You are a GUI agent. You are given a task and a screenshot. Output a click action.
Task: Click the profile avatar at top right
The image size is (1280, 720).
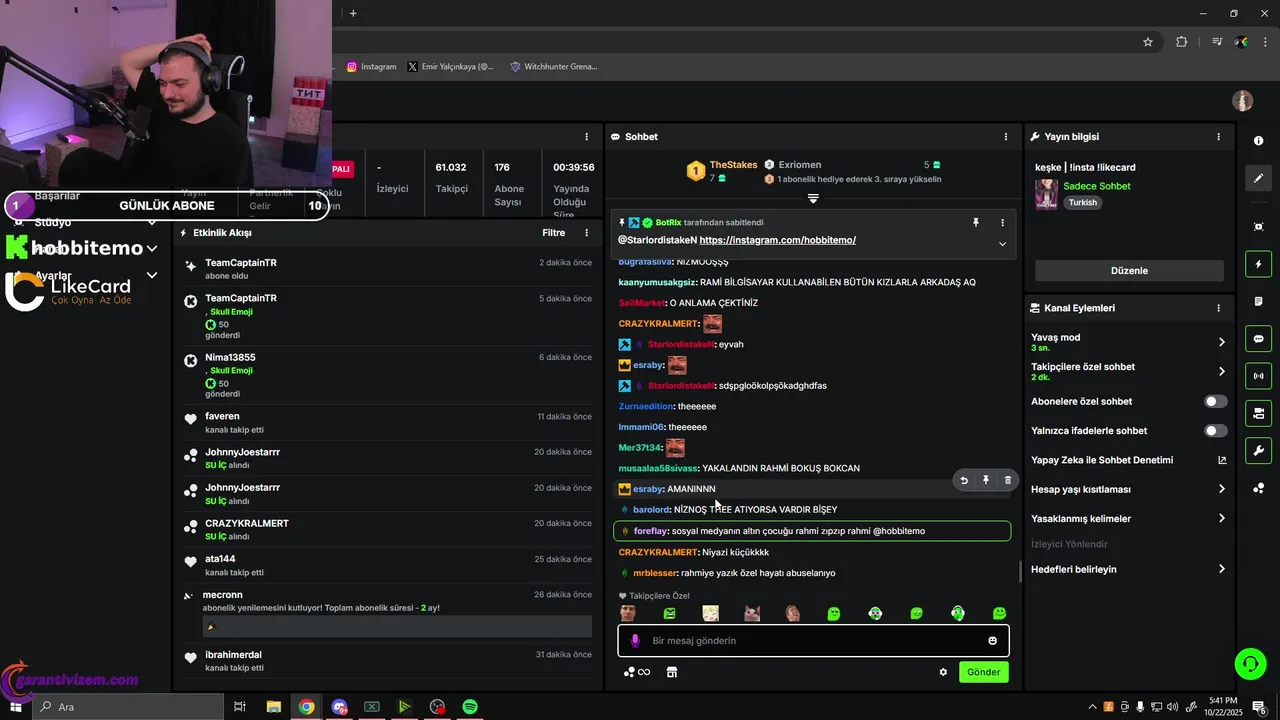coord(1243,101)
